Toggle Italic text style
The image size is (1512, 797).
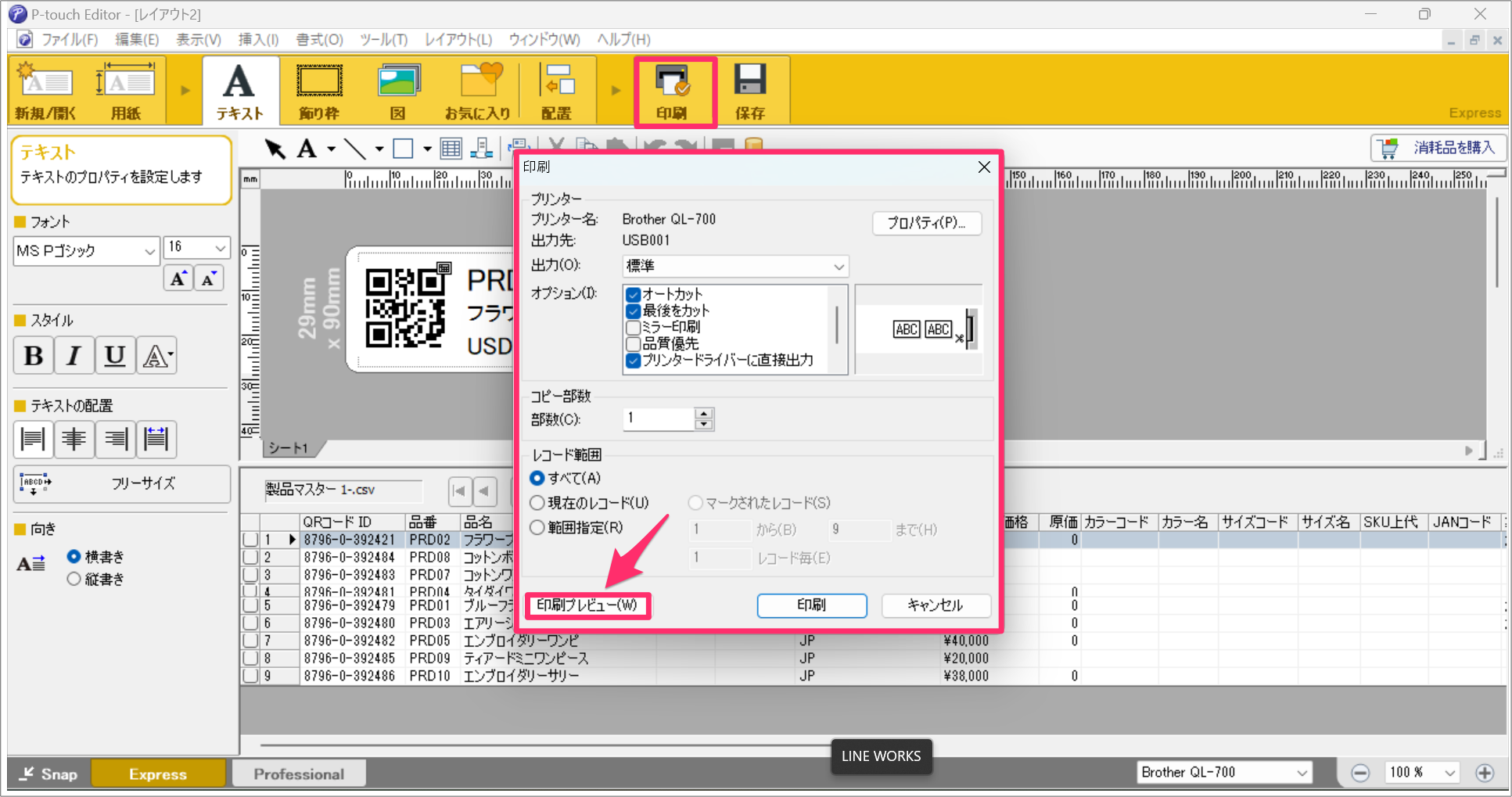74,356
